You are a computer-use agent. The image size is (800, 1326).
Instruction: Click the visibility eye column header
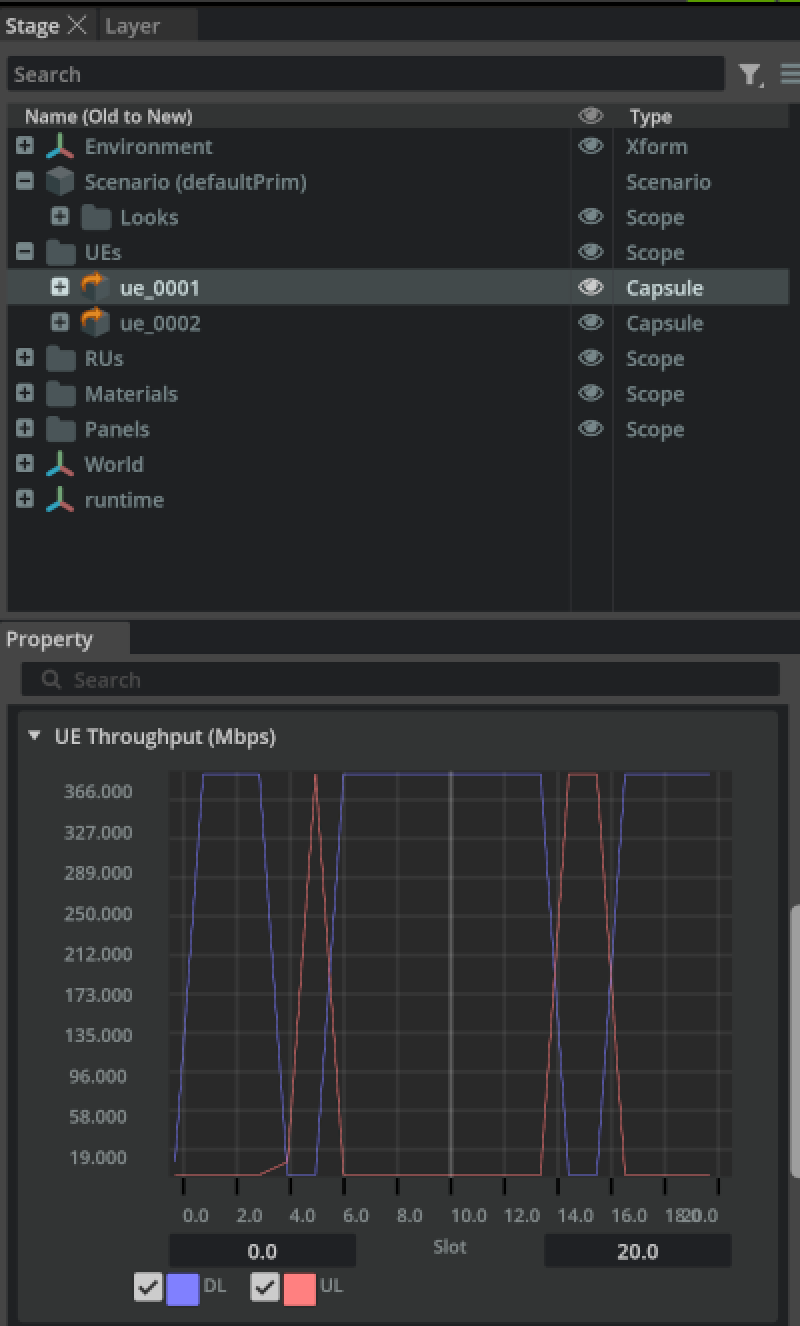(591, 117)
